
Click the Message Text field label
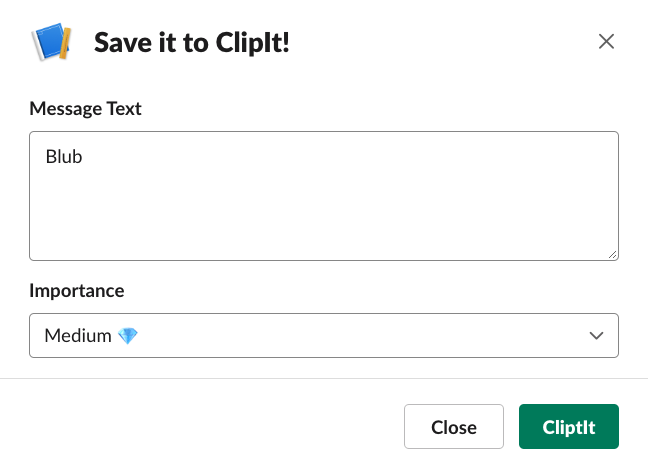[x=85, y=109]
